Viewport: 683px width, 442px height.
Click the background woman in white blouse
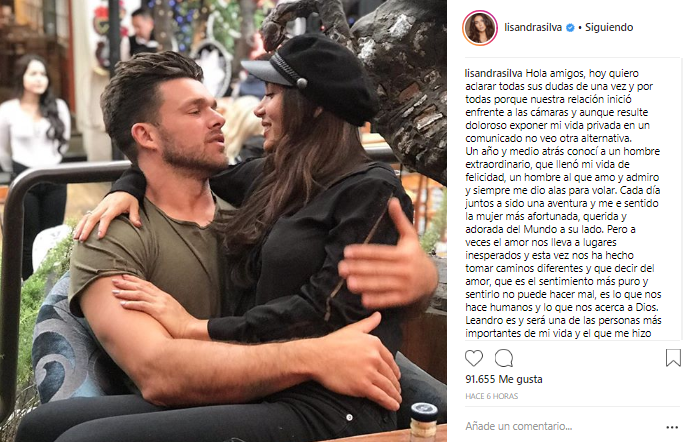pyautogui.click(x=34, y=148)
